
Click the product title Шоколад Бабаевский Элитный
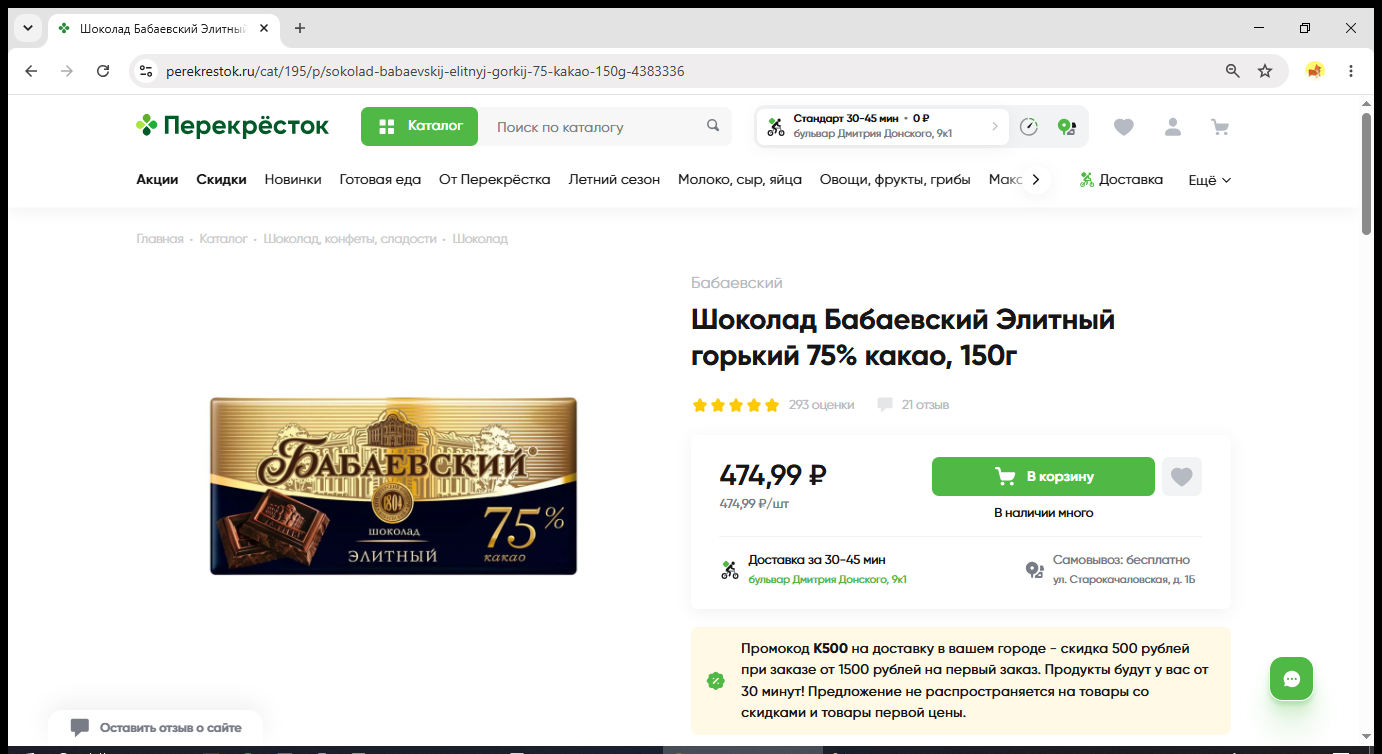(903, 338)
